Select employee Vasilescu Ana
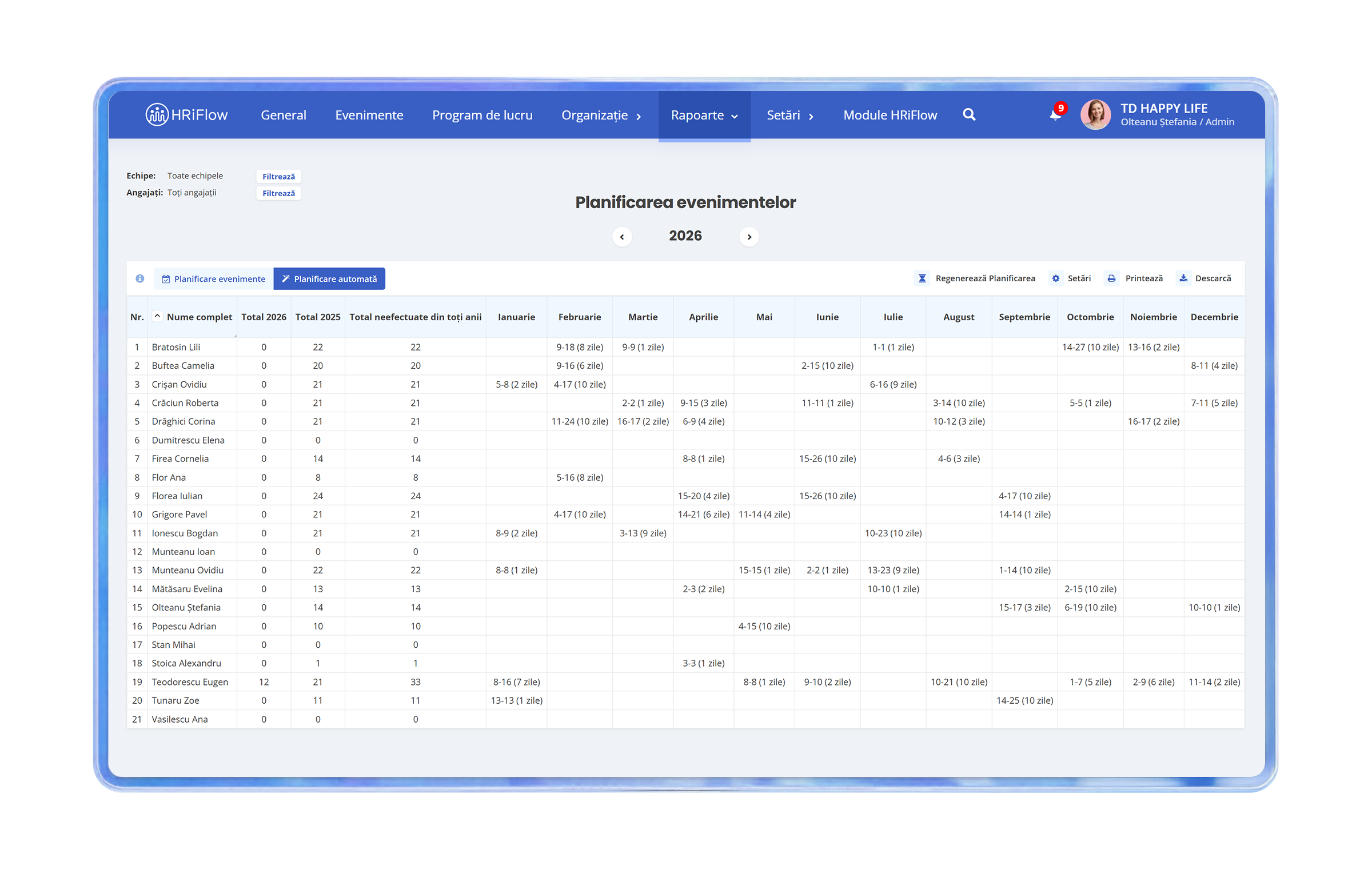1372x869 pixels. [x=180, y=719]
